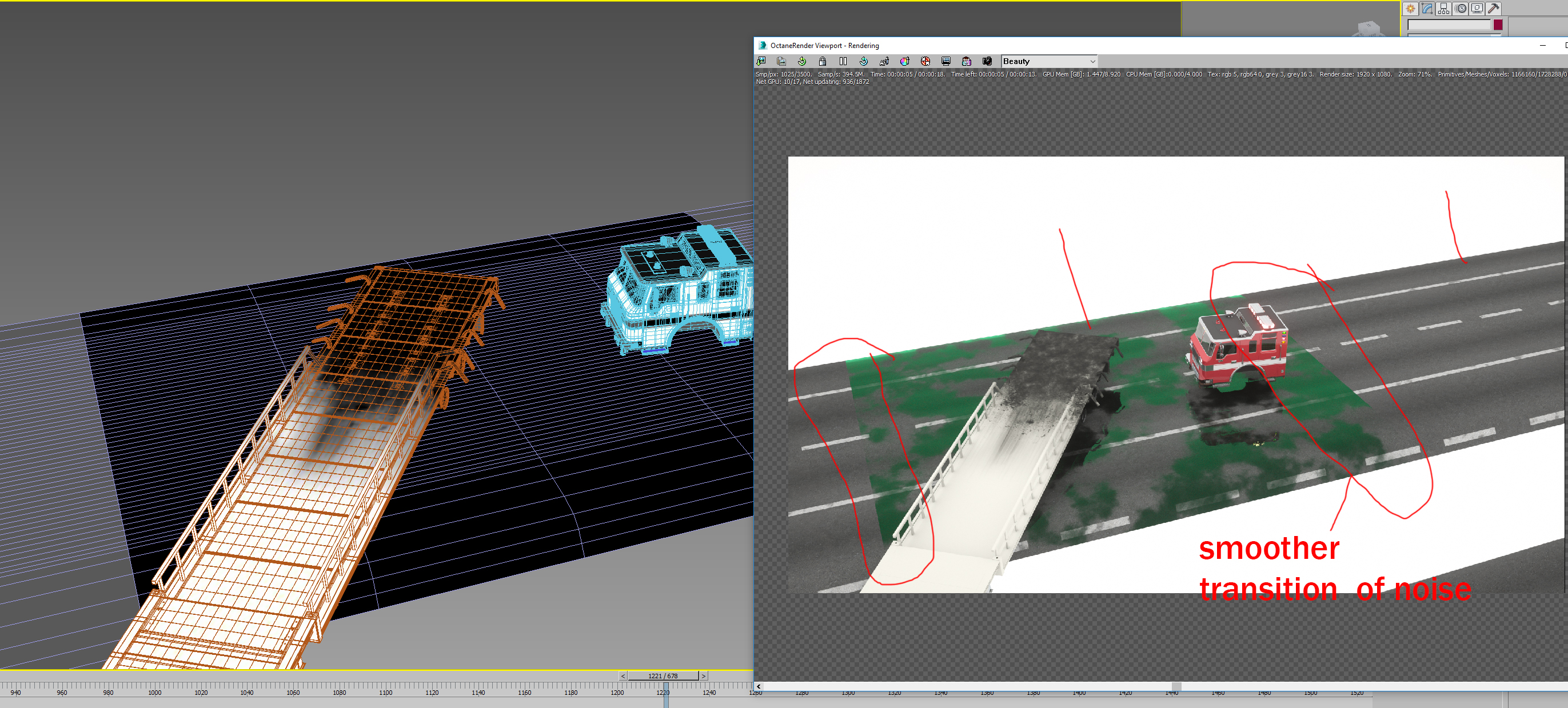Click the blue refresh scene icon

[x=864, y=62]
